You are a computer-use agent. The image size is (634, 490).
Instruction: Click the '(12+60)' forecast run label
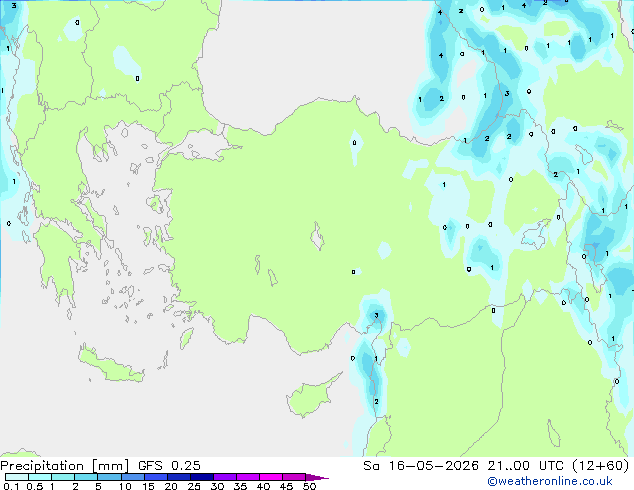(601, 466)
